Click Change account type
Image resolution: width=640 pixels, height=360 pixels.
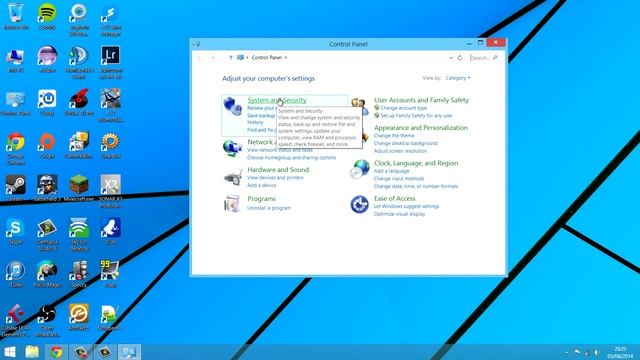click(404, 108)
